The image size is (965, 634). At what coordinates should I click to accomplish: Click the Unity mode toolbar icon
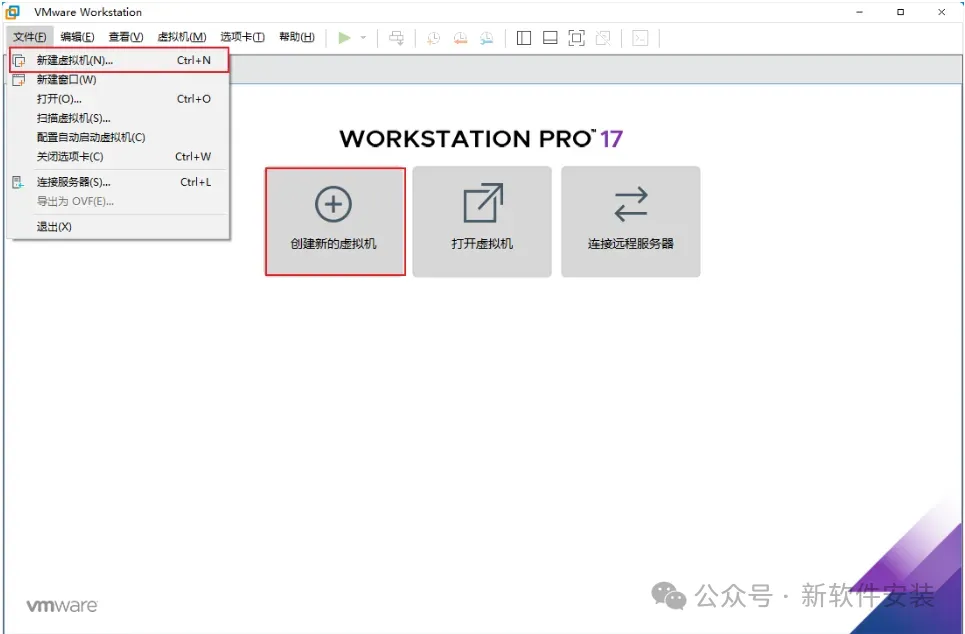coord(603,38)
